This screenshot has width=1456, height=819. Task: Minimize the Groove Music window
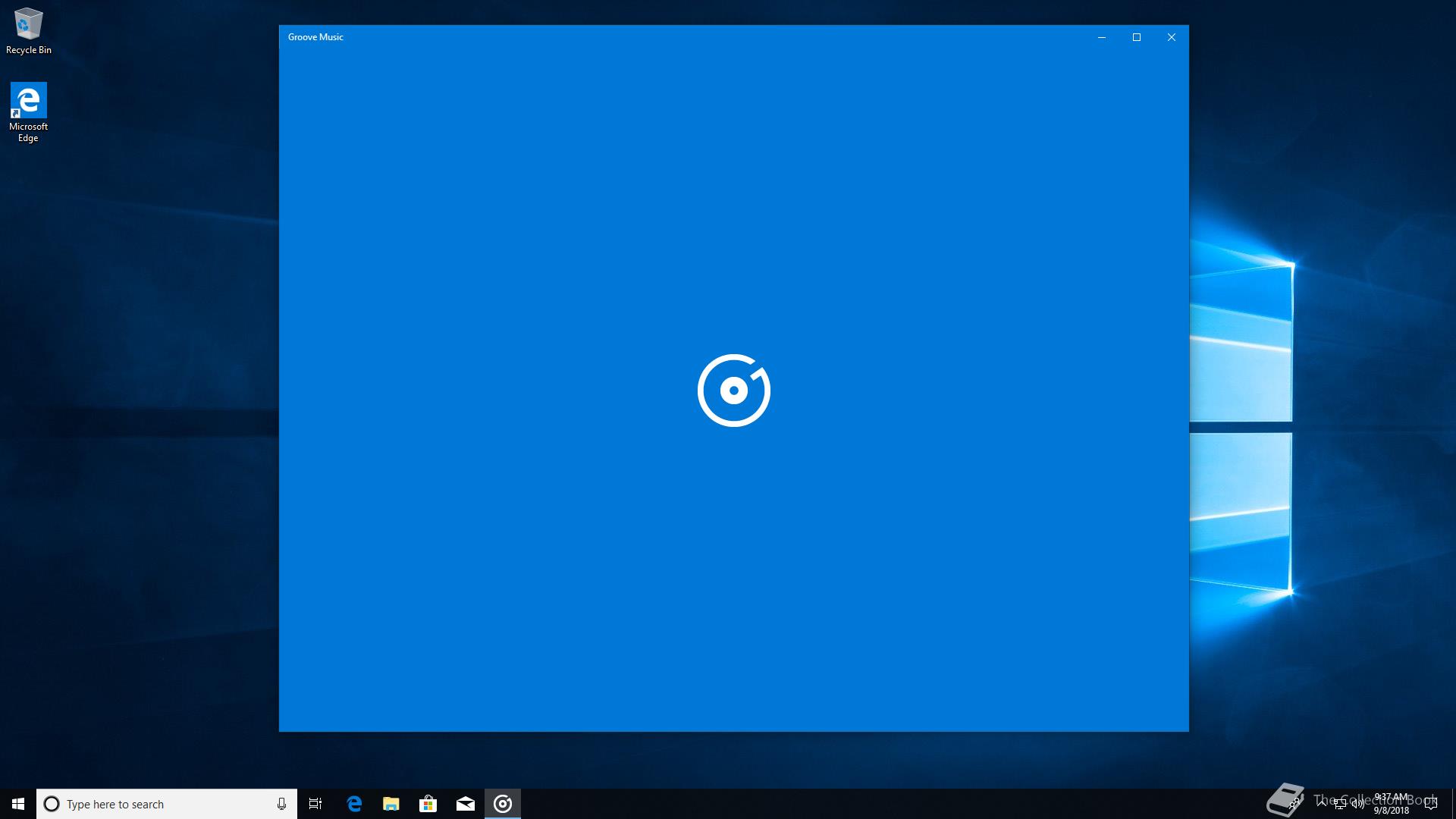1102,37
